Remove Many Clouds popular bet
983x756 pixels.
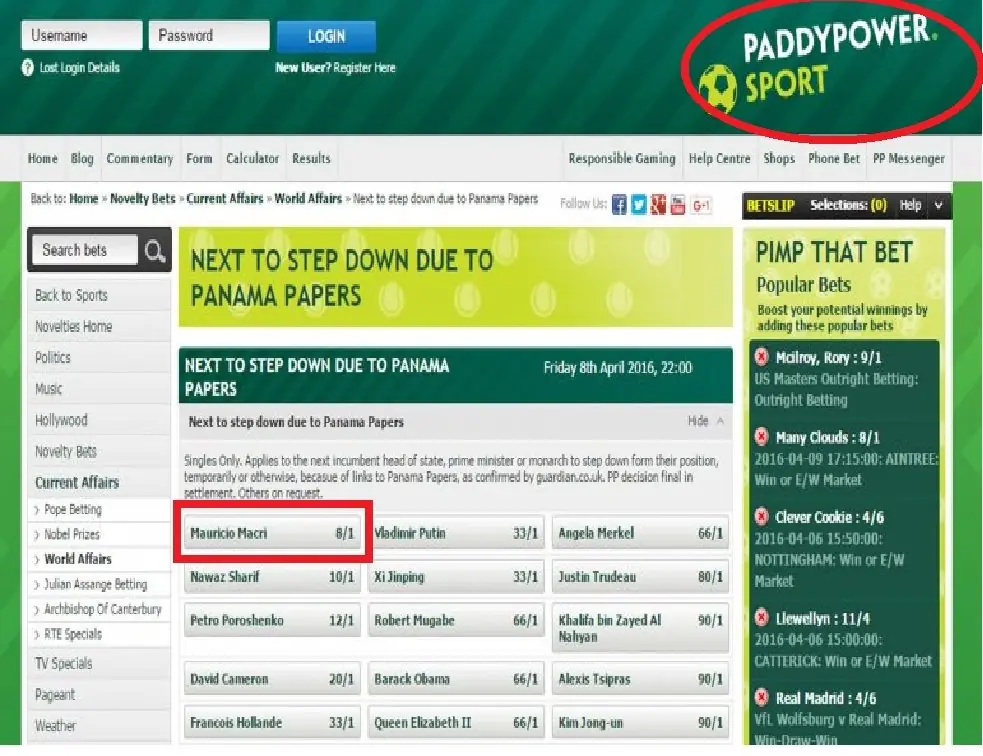[761, 437]
